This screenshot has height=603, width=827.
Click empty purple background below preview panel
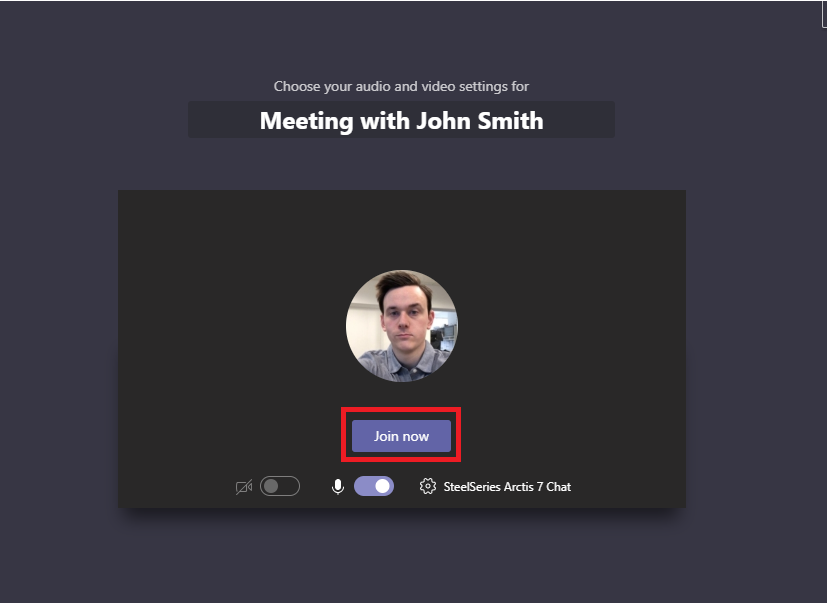(x=402, y=559)
